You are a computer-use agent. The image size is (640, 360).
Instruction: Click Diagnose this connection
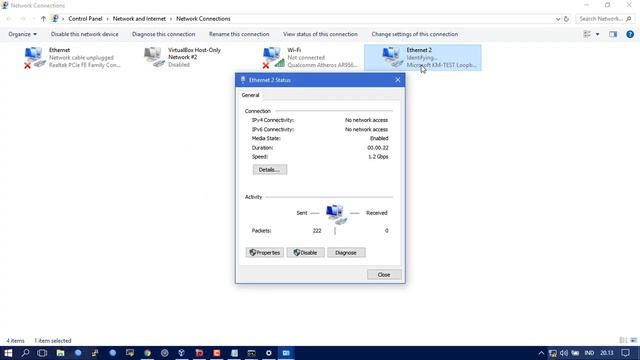point(163,34)
